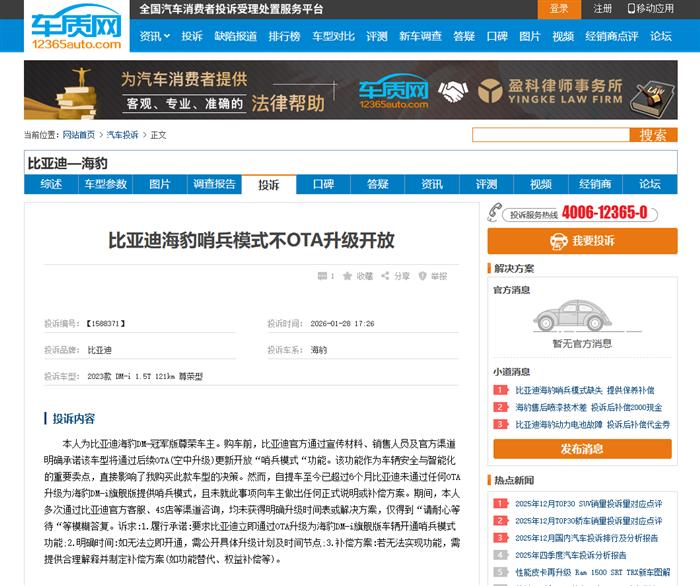Click the 收藏 star icon
The height and width of the screenshot is (586, 700).
click(346, 276)
